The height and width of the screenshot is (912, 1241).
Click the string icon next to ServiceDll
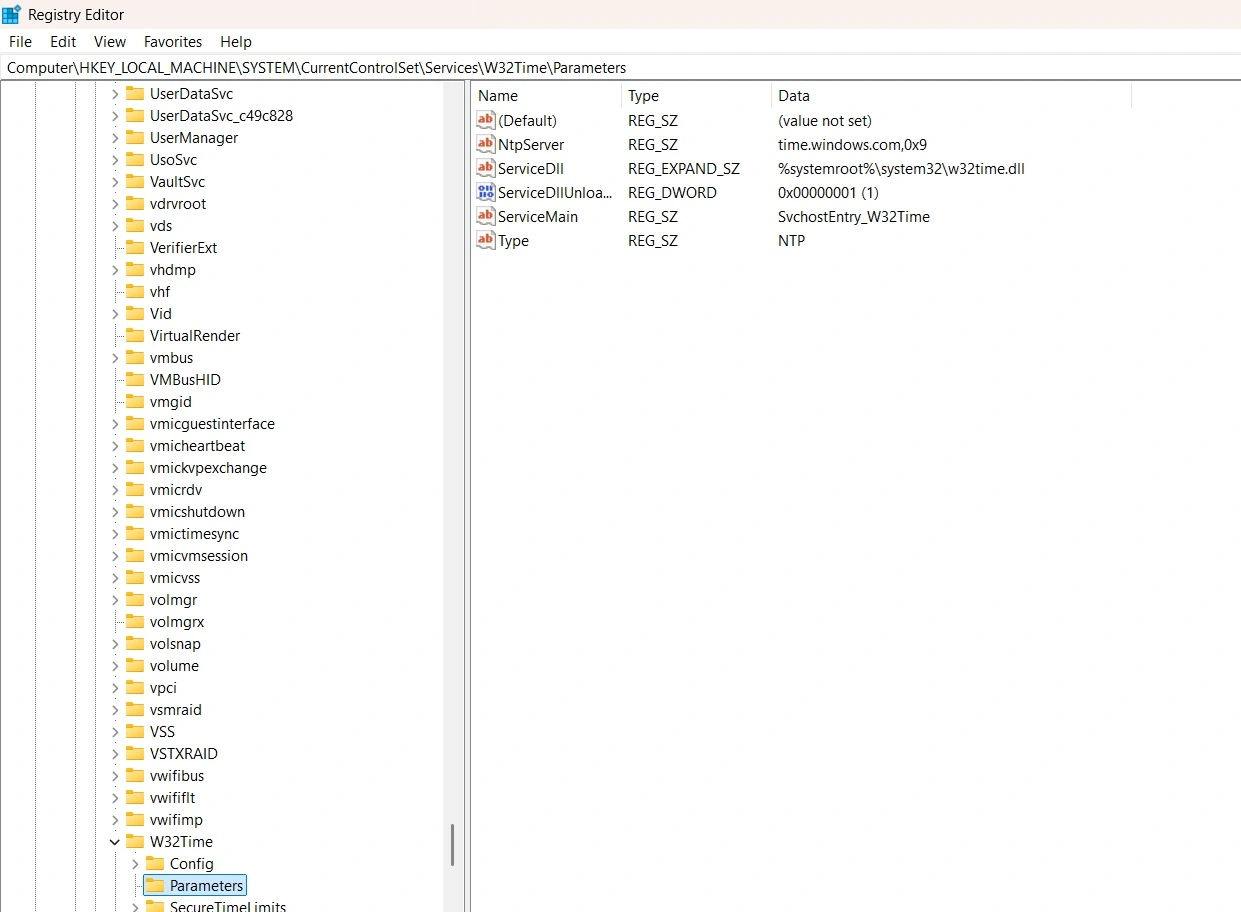tap(485, 168)
